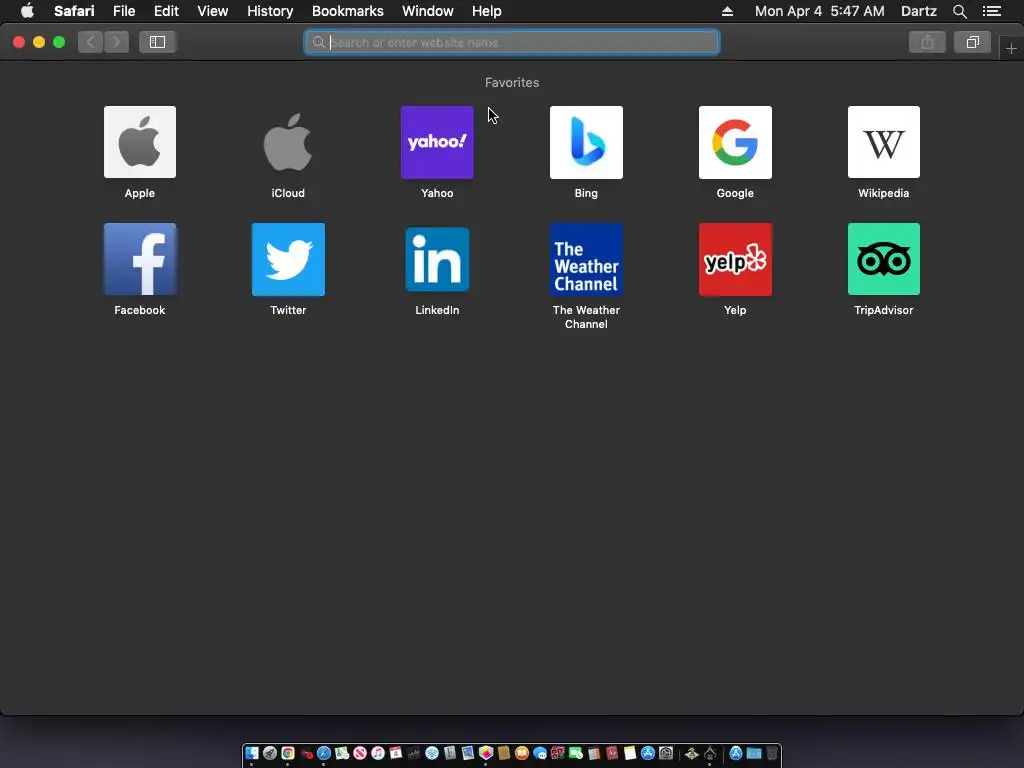Open the iCloud favorite
The height and width of the screenshot is (768, 1024).
(x=288, y=142)
